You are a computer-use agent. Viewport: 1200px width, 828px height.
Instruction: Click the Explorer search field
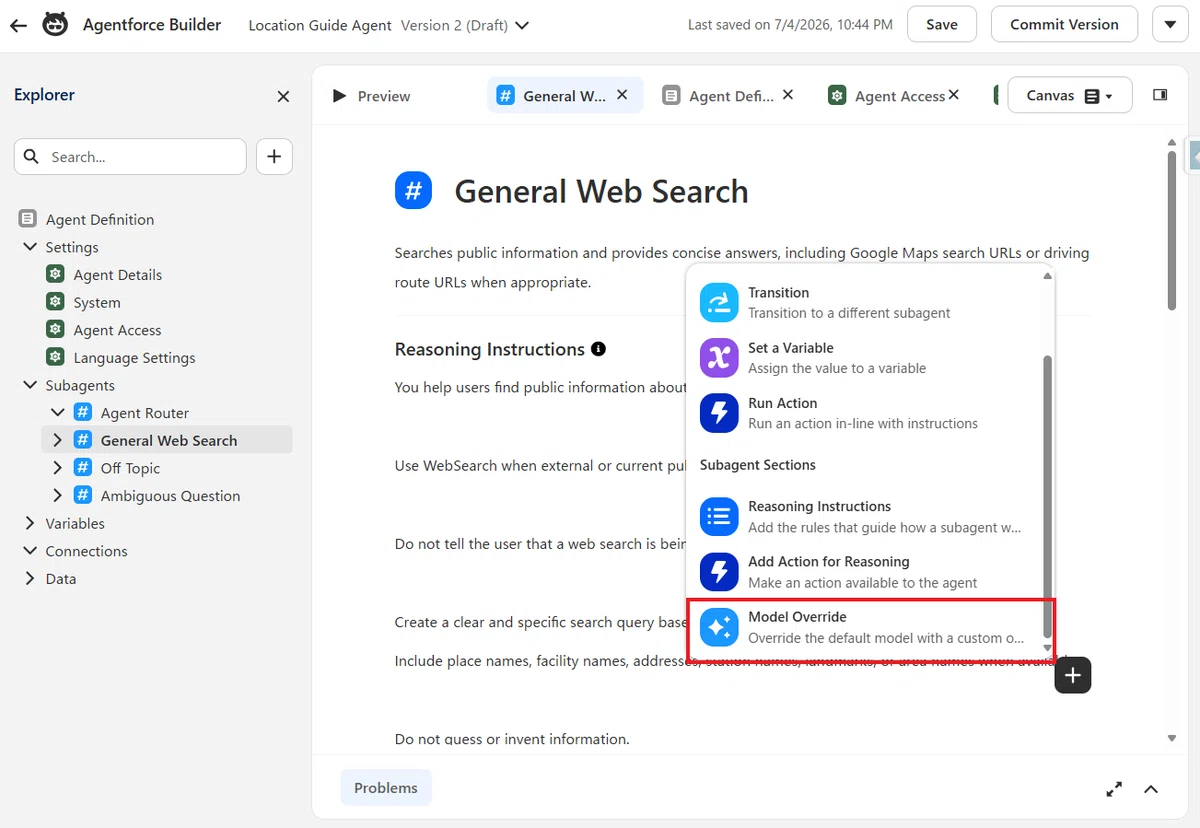tap(130, 157)
